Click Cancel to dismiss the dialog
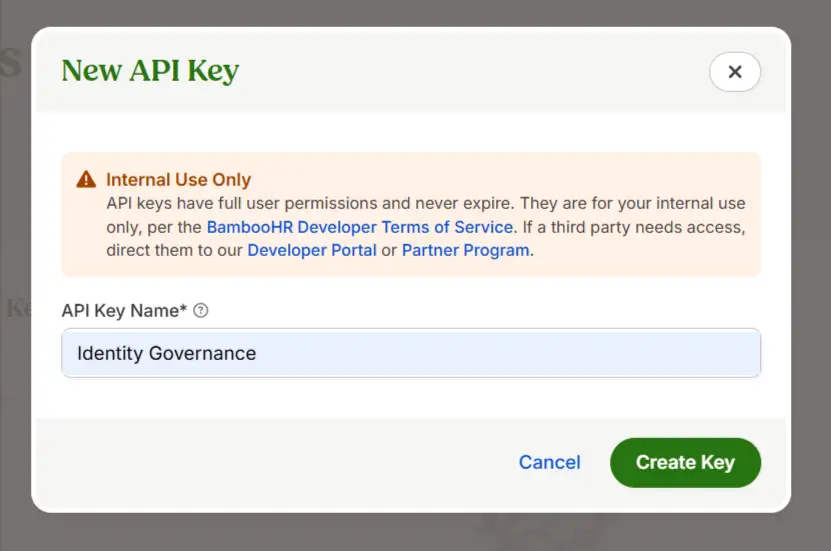831x551 pixels. pos(550,462)
